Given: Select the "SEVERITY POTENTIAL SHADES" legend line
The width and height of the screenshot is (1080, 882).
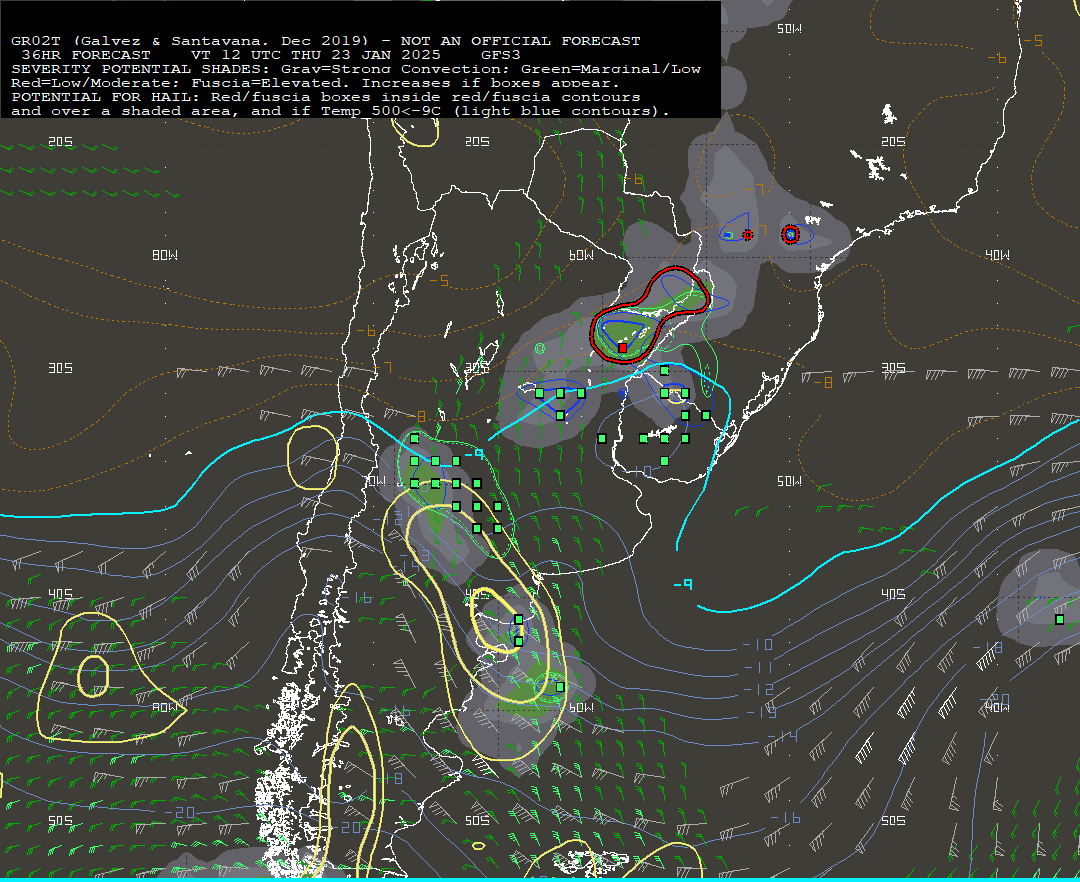Looking at the screenshot, I should [x=355, y=69].
